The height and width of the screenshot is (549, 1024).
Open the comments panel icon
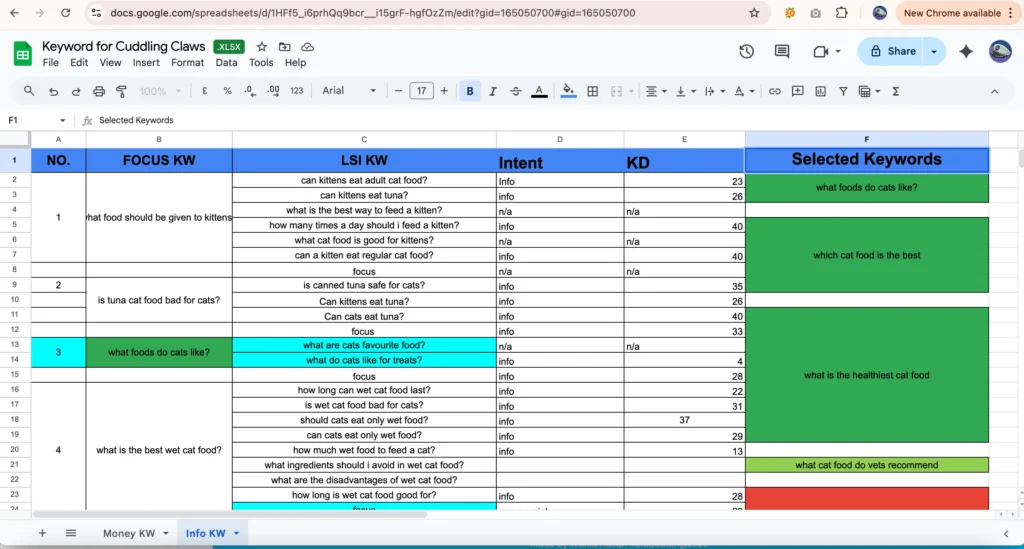(x=782, y=52)
